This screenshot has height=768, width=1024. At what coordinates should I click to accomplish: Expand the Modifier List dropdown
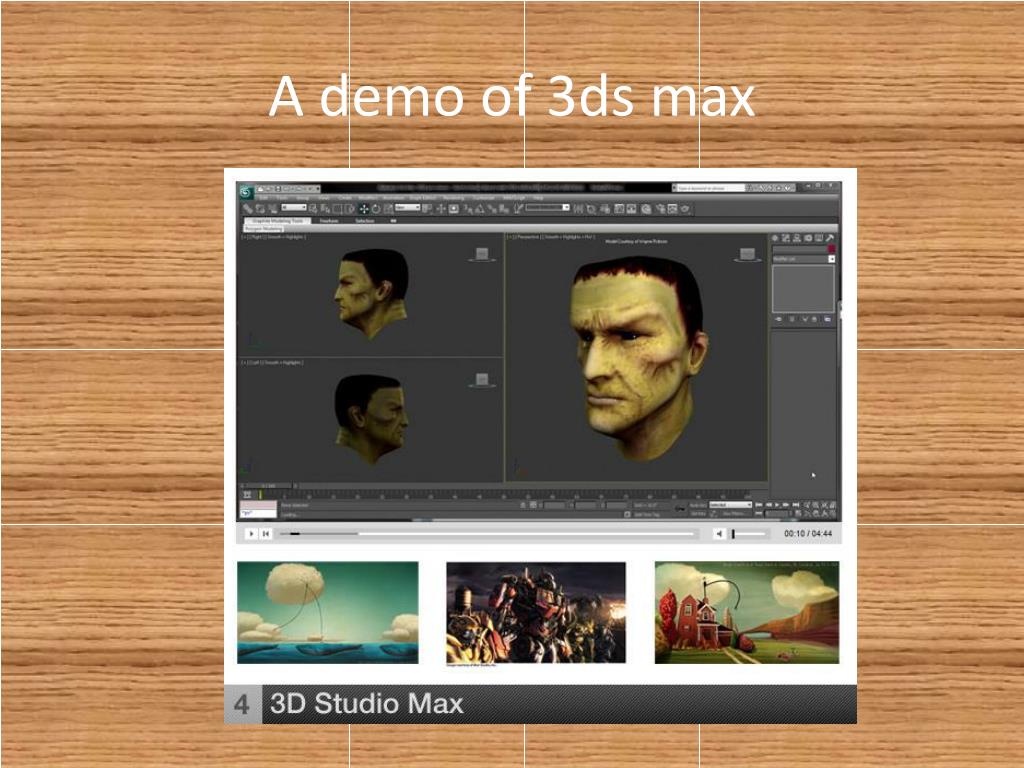coord(803,259)
